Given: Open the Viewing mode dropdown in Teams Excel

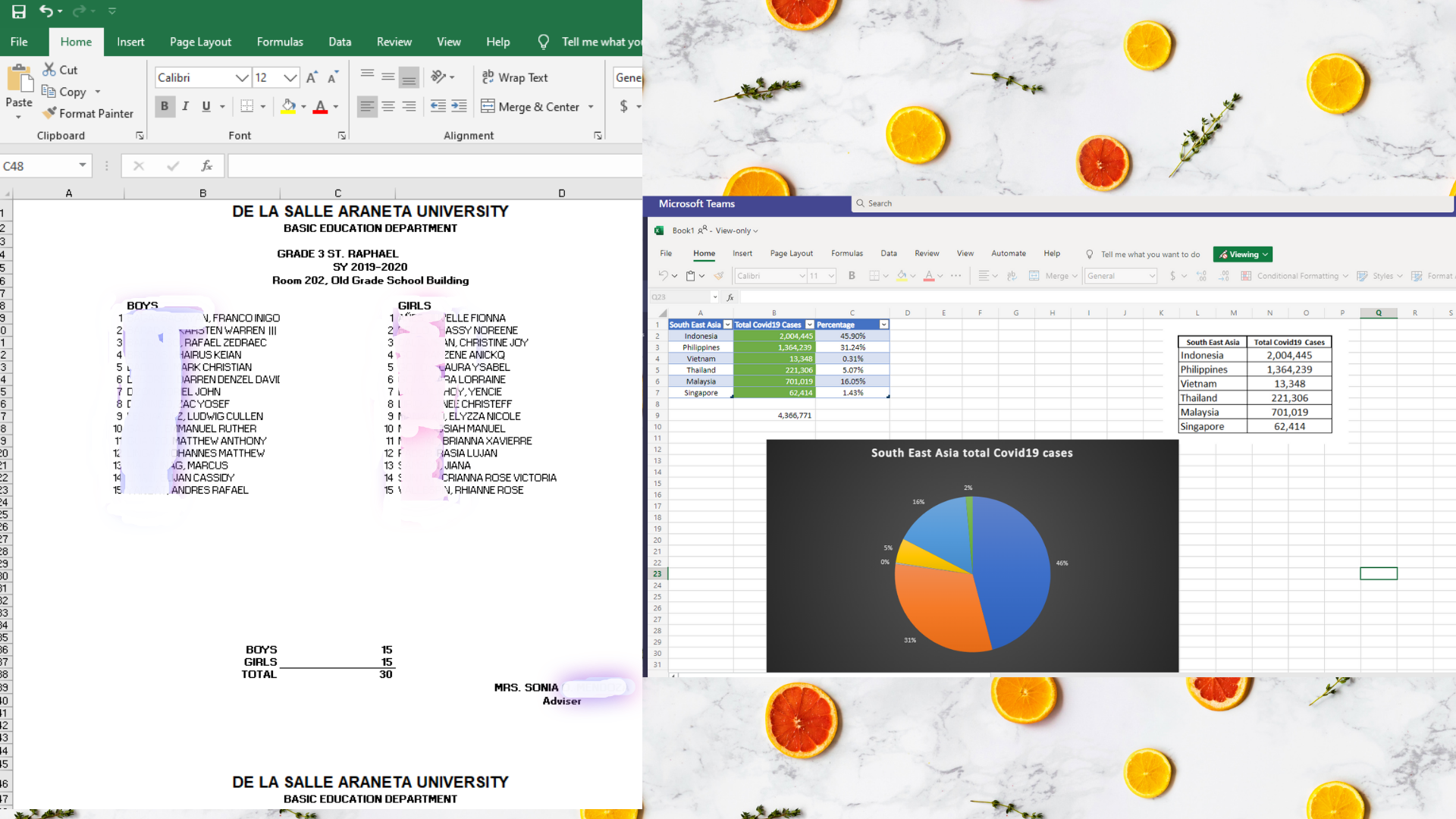Looking at the screenshot, I should point(1242,255).
